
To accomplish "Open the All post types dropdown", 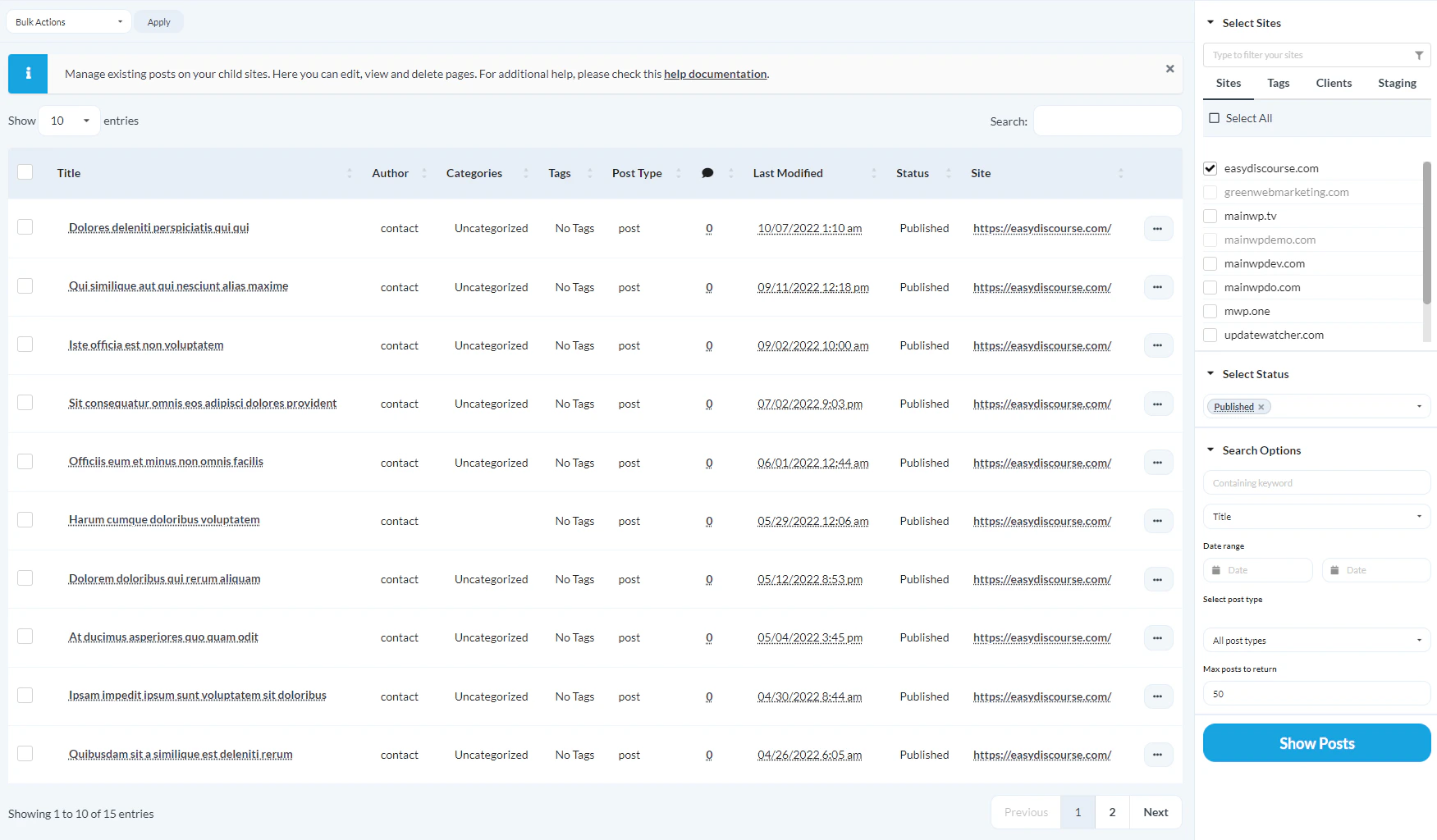I will tap(1316, 641).
